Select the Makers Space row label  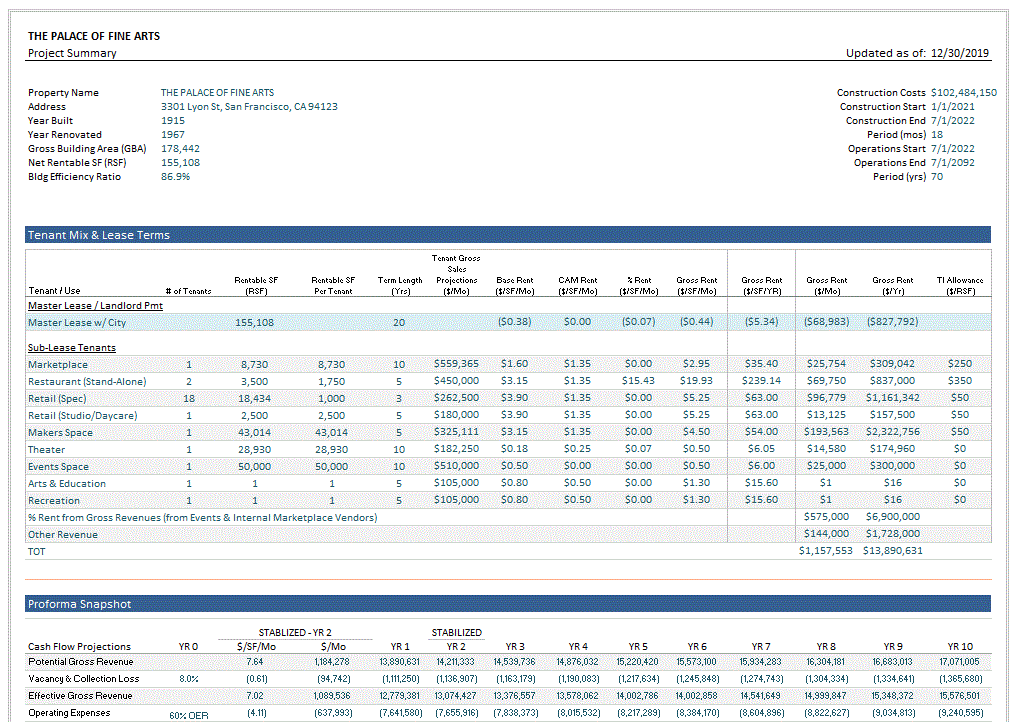[60, 433]
